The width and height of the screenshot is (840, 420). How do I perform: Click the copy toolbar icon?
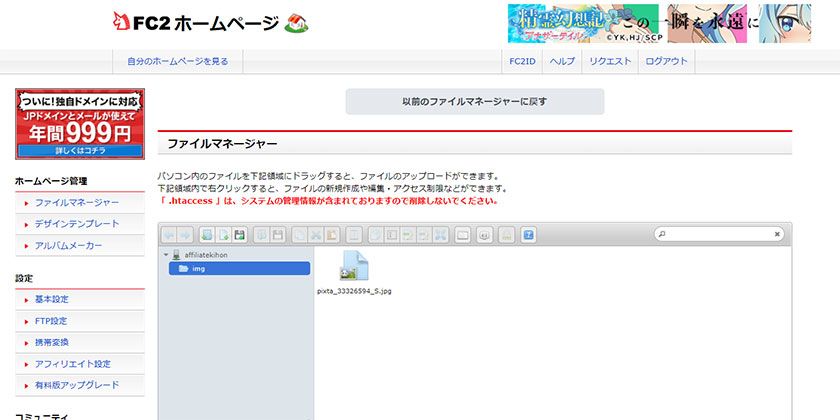point(299,235)
